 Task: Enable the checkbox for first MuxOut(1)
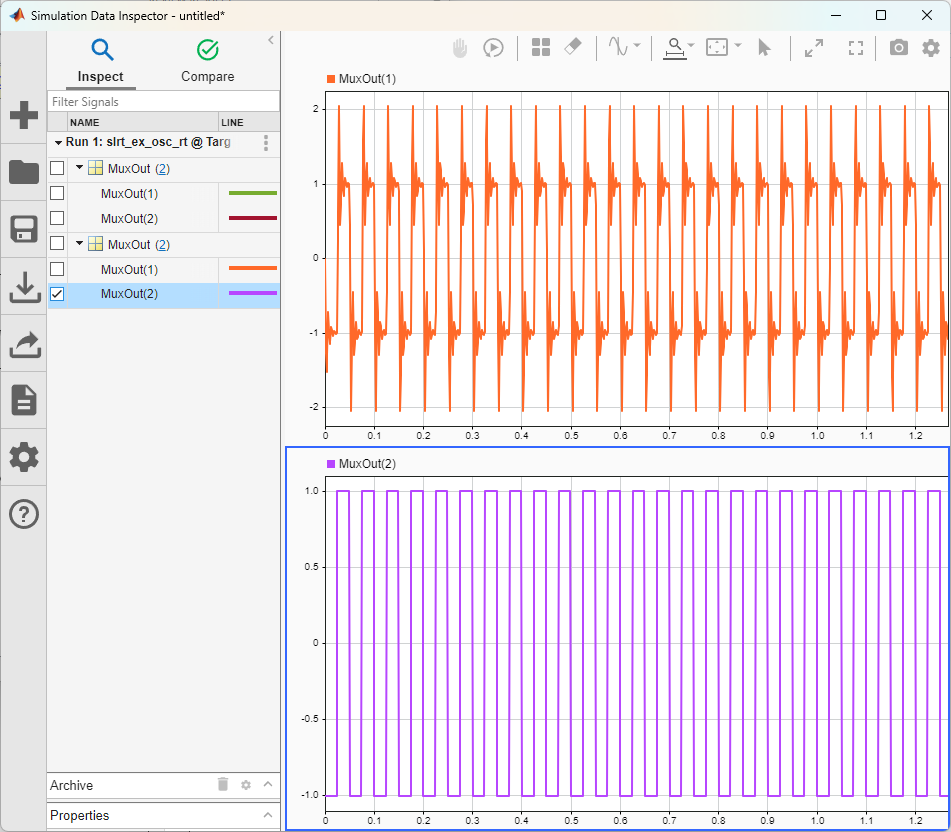click(x=58, y=192)
